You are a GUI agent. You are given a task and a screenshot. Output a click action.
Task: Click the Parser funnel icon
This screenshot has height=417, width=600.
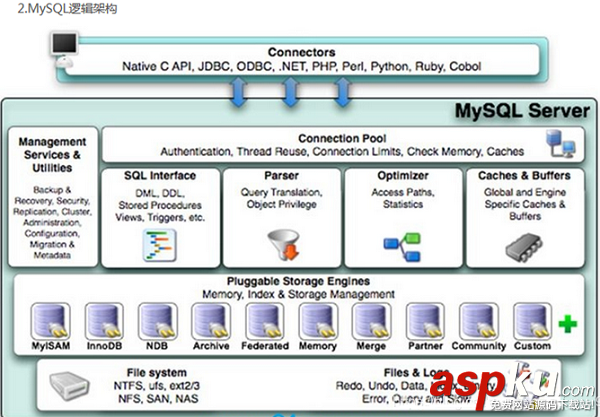[284, 245]
